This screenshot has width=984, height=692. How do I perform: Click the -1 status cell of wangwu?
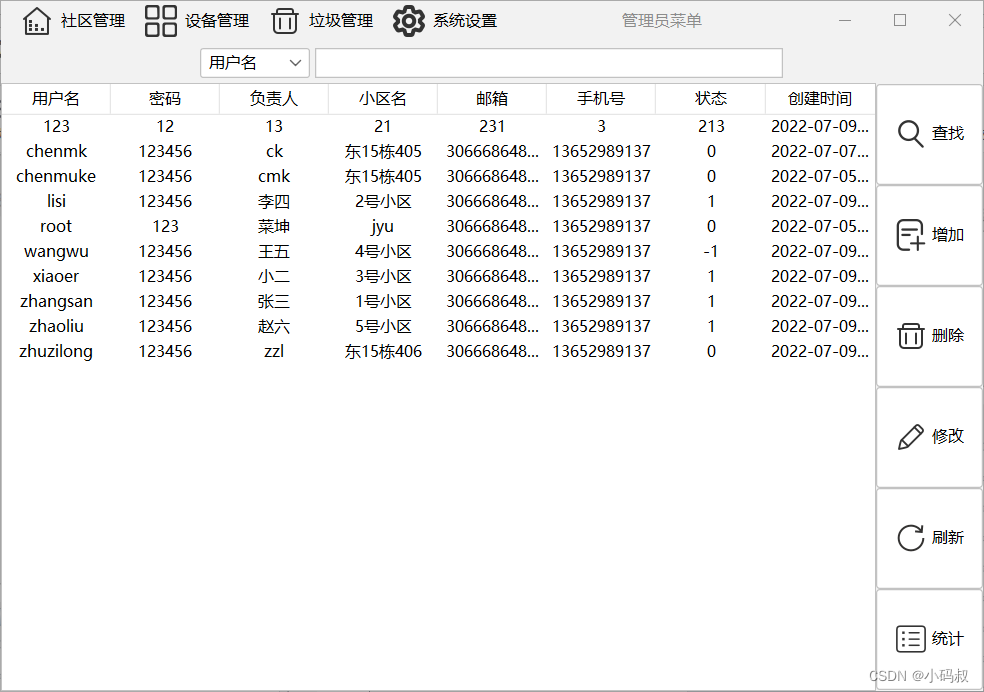pyautogui.click(x=710, y=252)
